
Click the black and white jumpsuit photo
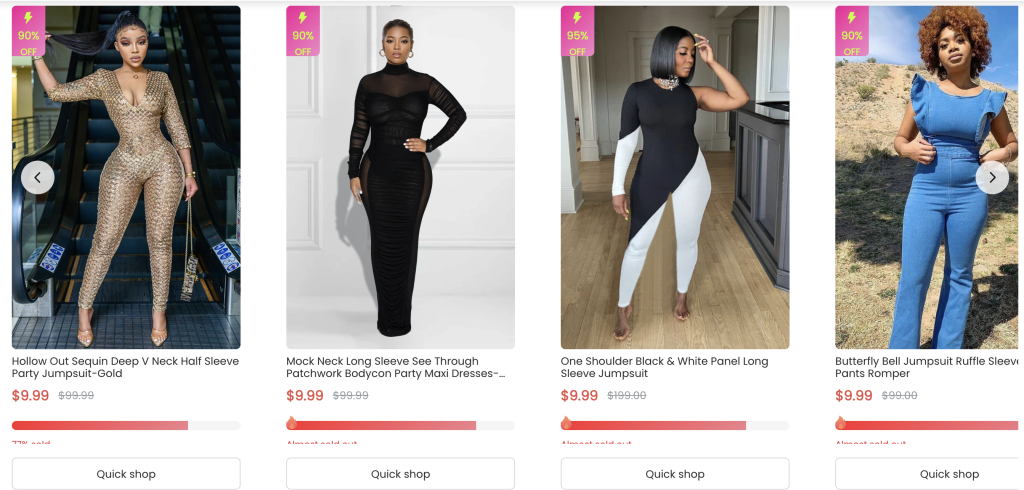pos(675,200)
